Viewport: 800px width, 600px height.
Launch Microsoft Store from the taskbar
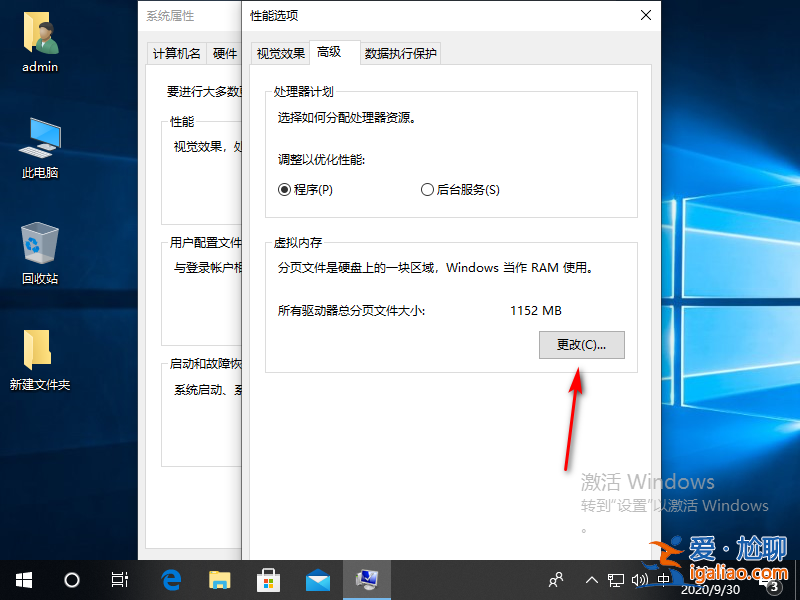tap(268, 579)
